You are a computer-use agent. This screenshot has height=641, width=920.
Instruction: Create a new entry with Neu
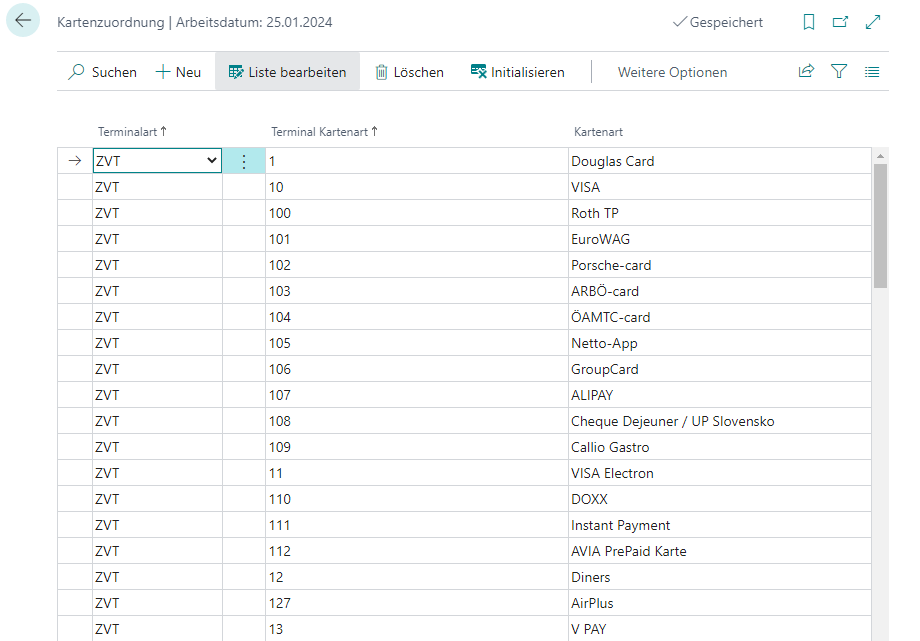pos(178,72)
